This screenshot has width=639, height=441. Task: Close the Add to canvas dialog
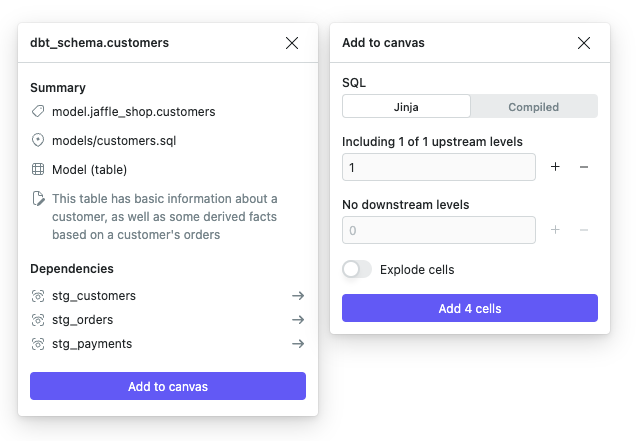pyautogui.click(x=584, y=43)
